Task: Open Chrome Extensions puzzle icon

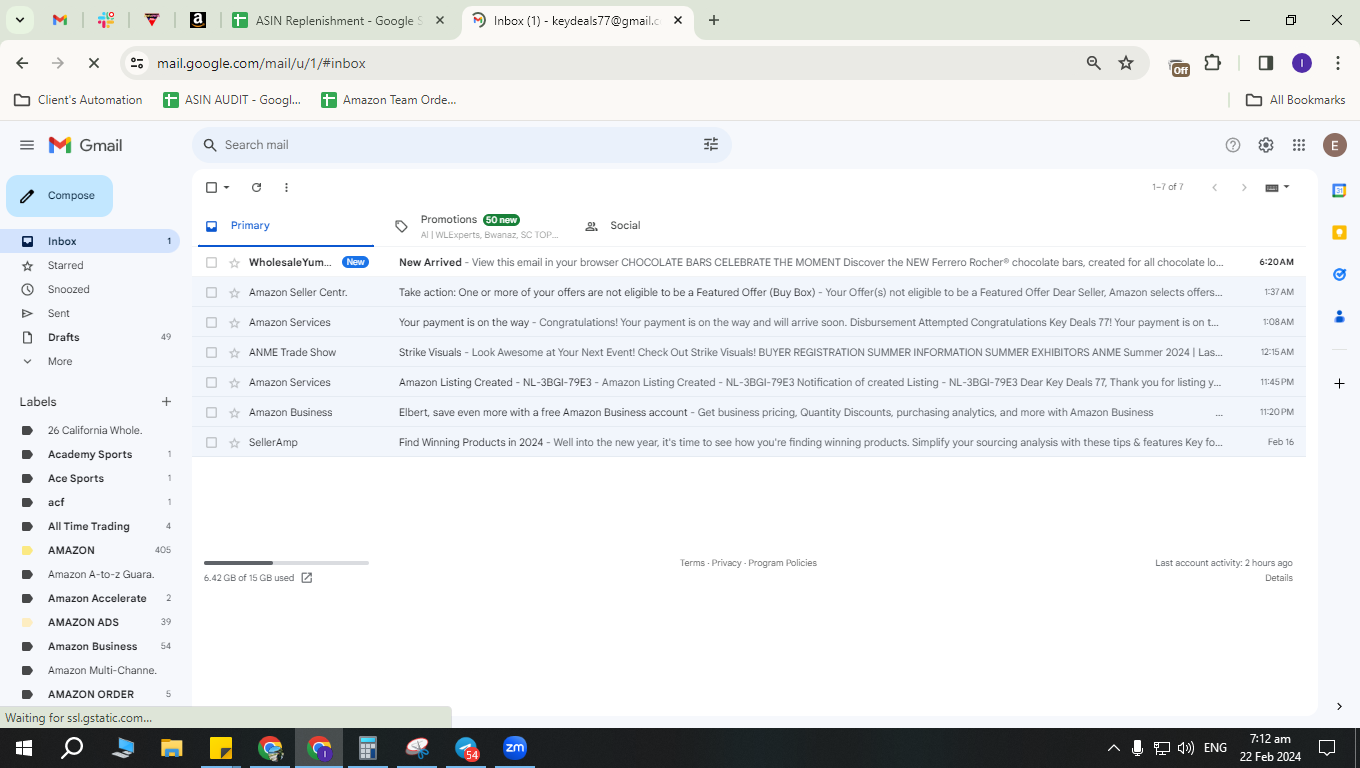Action: tap(1213, 63)
